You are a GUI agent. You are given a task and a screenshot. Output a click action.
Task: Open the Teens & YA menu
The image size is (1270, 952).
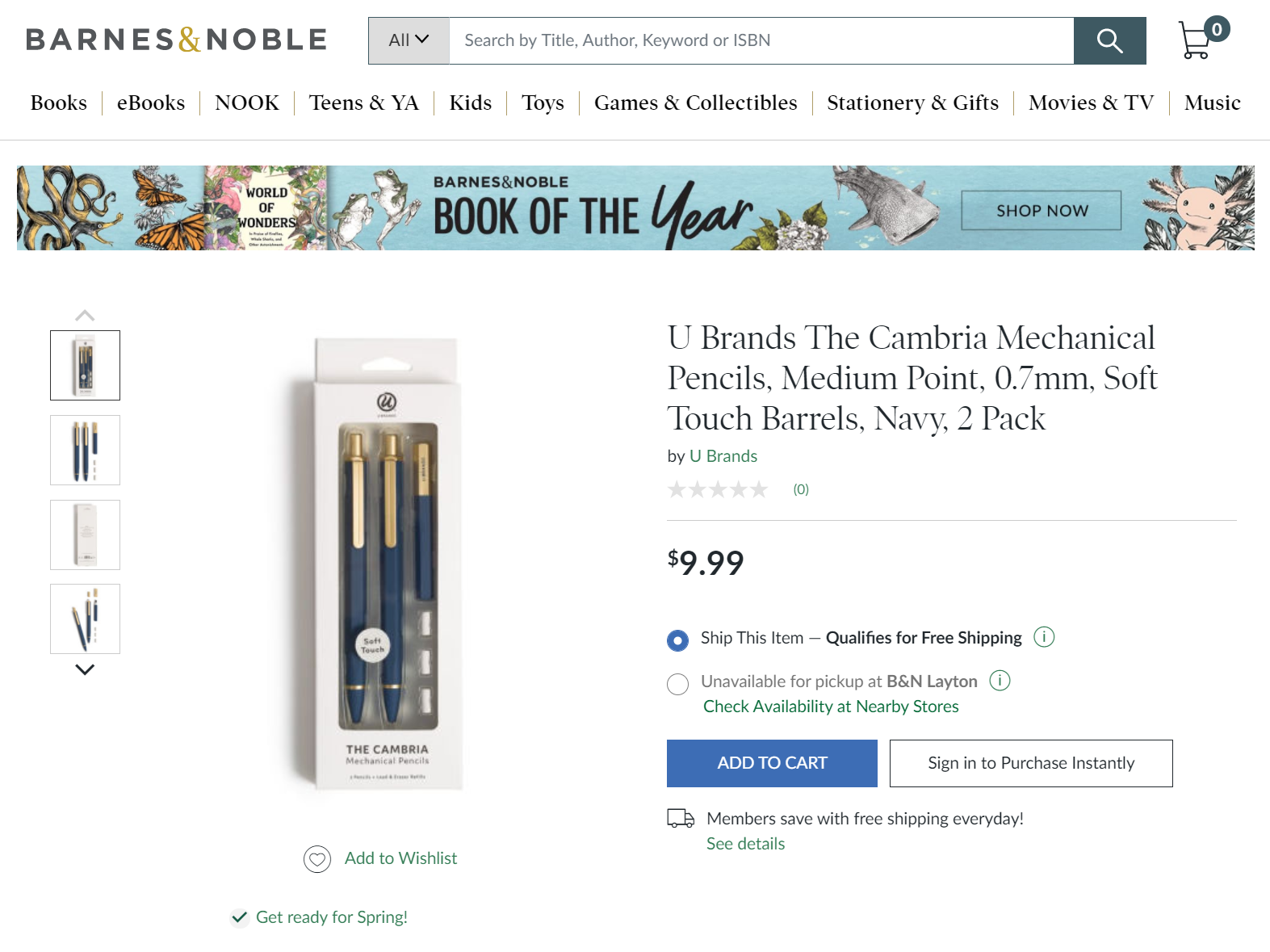click(x=363, y=103)
